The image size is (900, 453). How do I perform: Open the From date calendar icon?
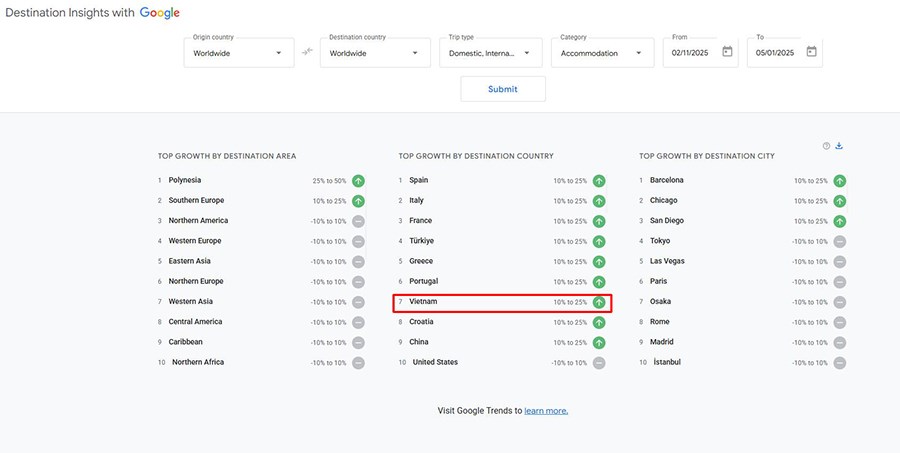pyautogui.click(x=727, y=52)
